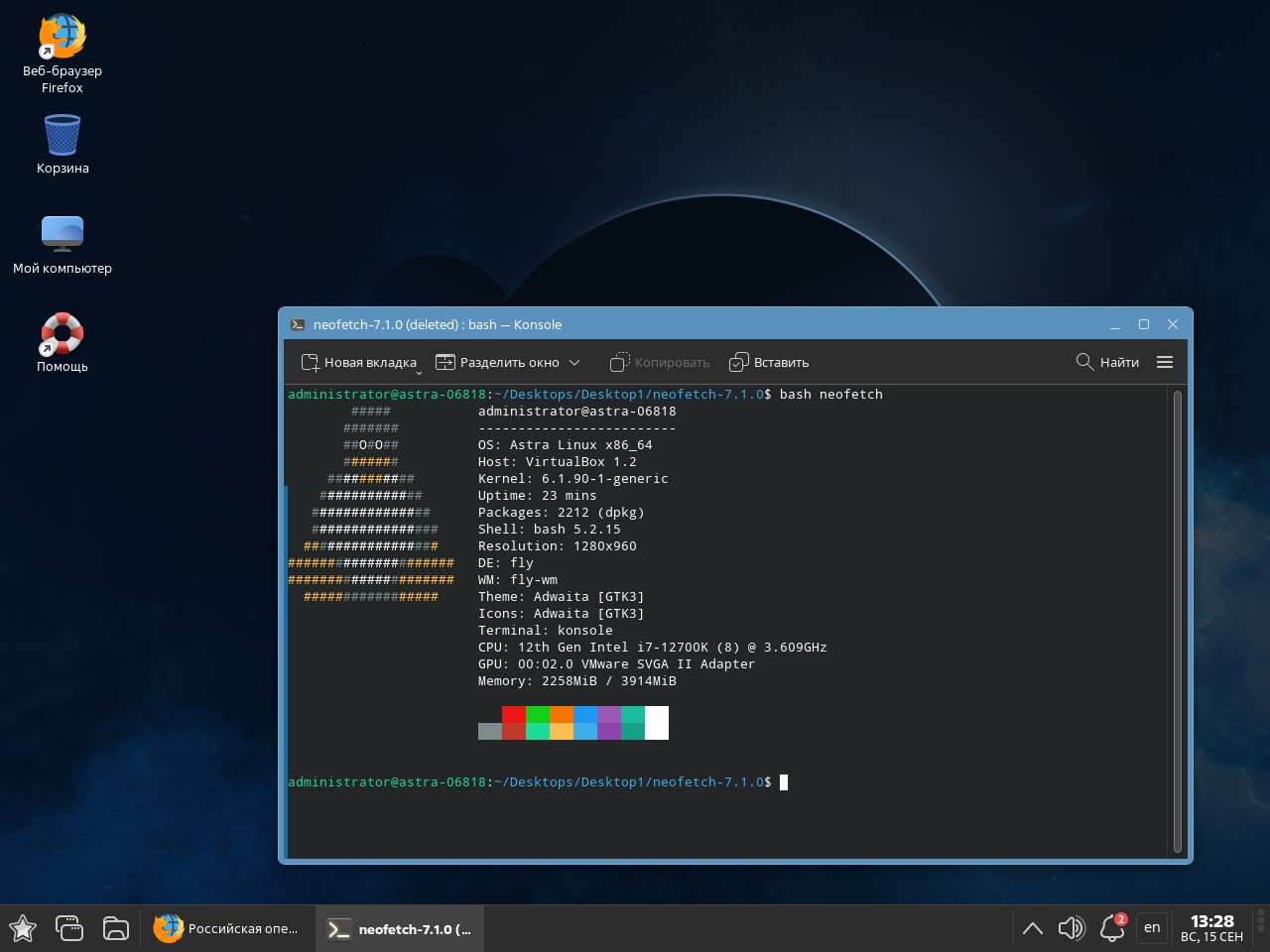Click the show desktop strip beside the clock

click(1261, 929)
